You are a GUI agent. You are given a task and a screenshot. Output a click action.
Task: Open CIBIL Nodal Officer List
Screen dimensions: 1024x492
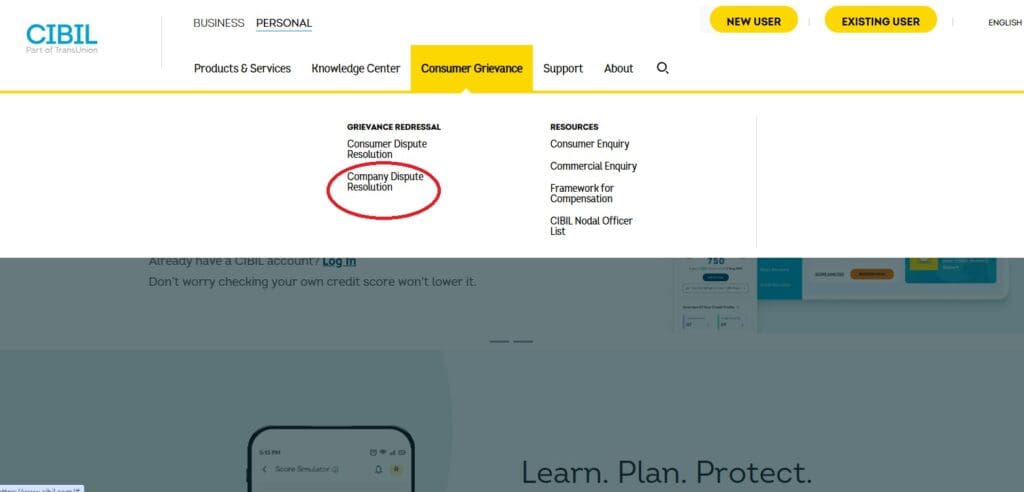(591, 226)
